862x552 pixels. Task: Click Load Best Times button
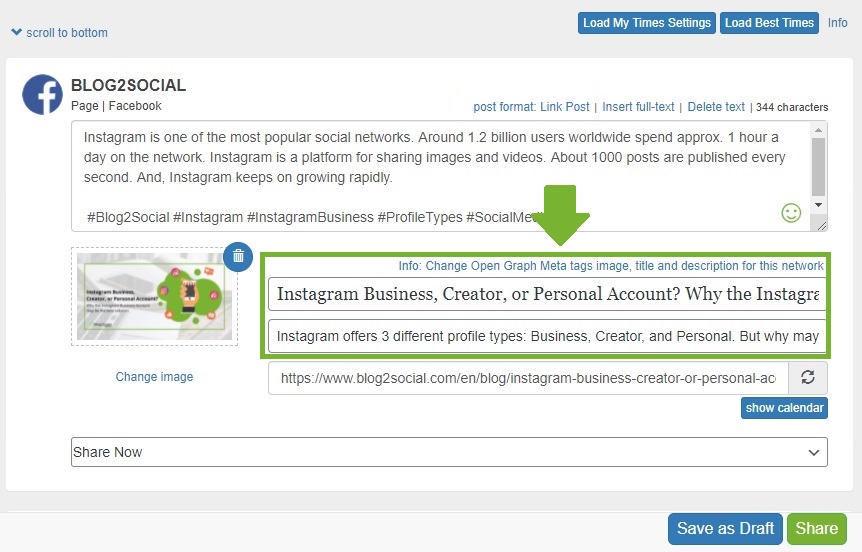769,23
